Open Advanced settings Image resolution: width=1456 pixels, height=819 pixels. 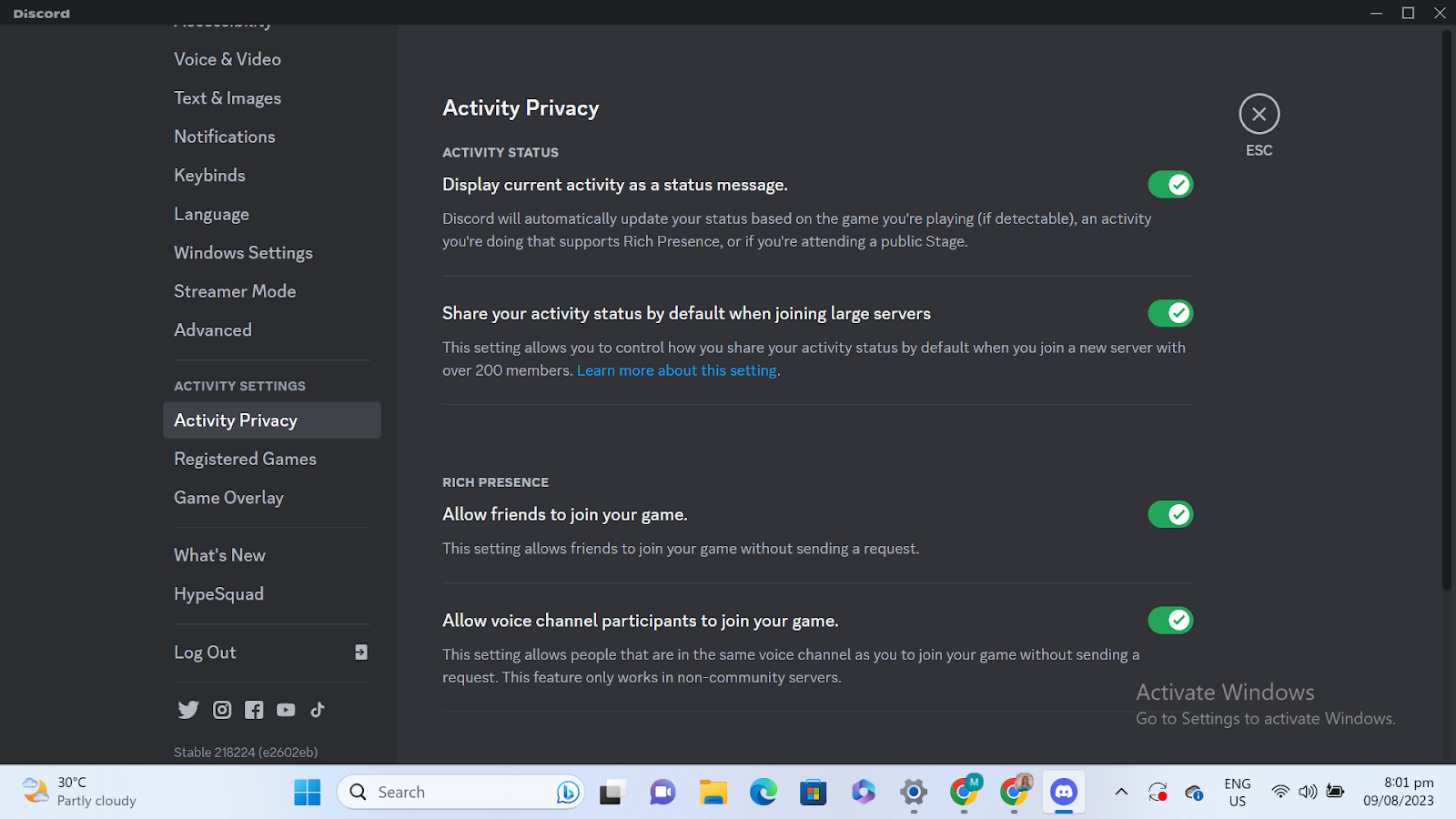pos(272,330)
